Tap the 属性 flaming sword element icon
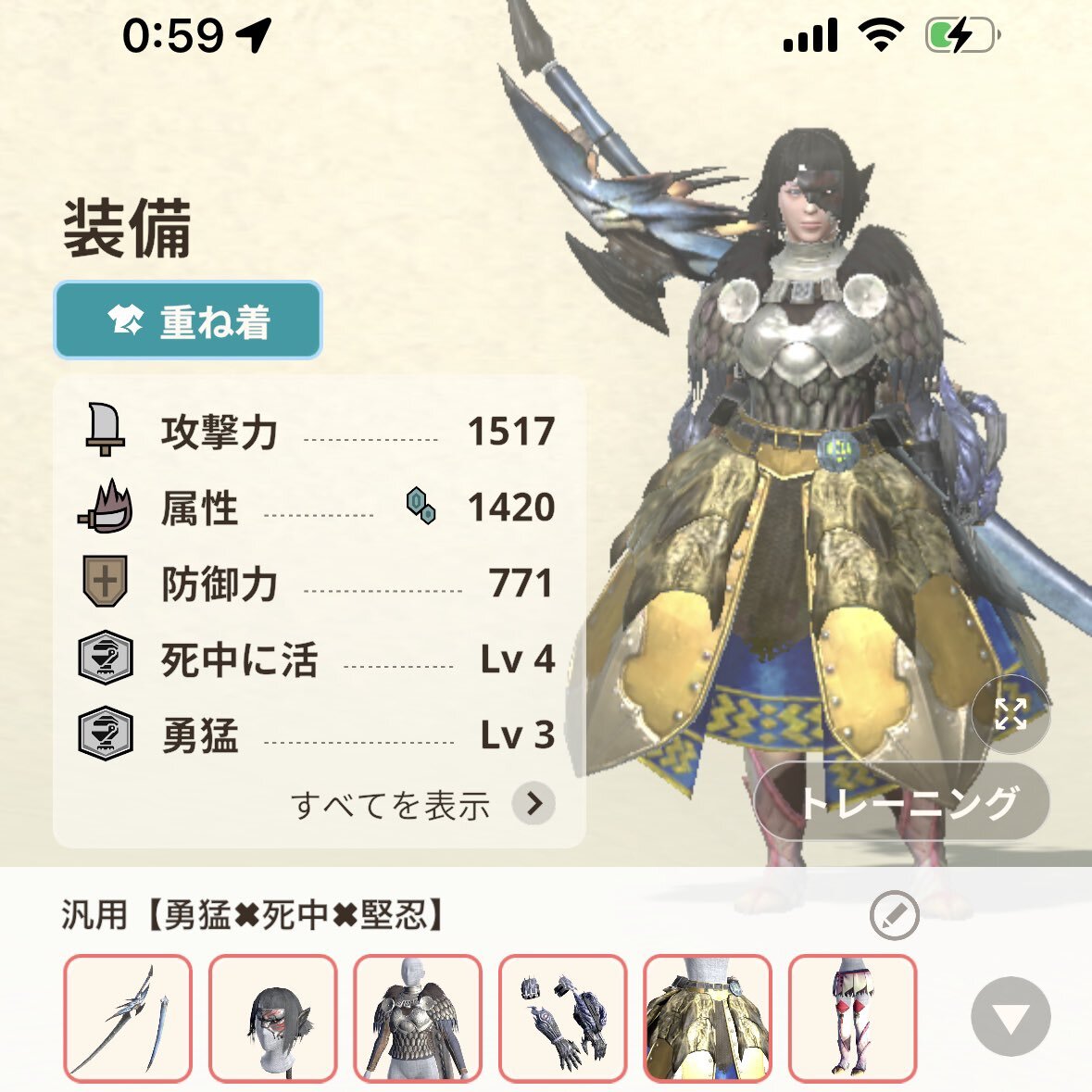The height and width of the screenshot is (1092, 1092). [x=106, y=507]
